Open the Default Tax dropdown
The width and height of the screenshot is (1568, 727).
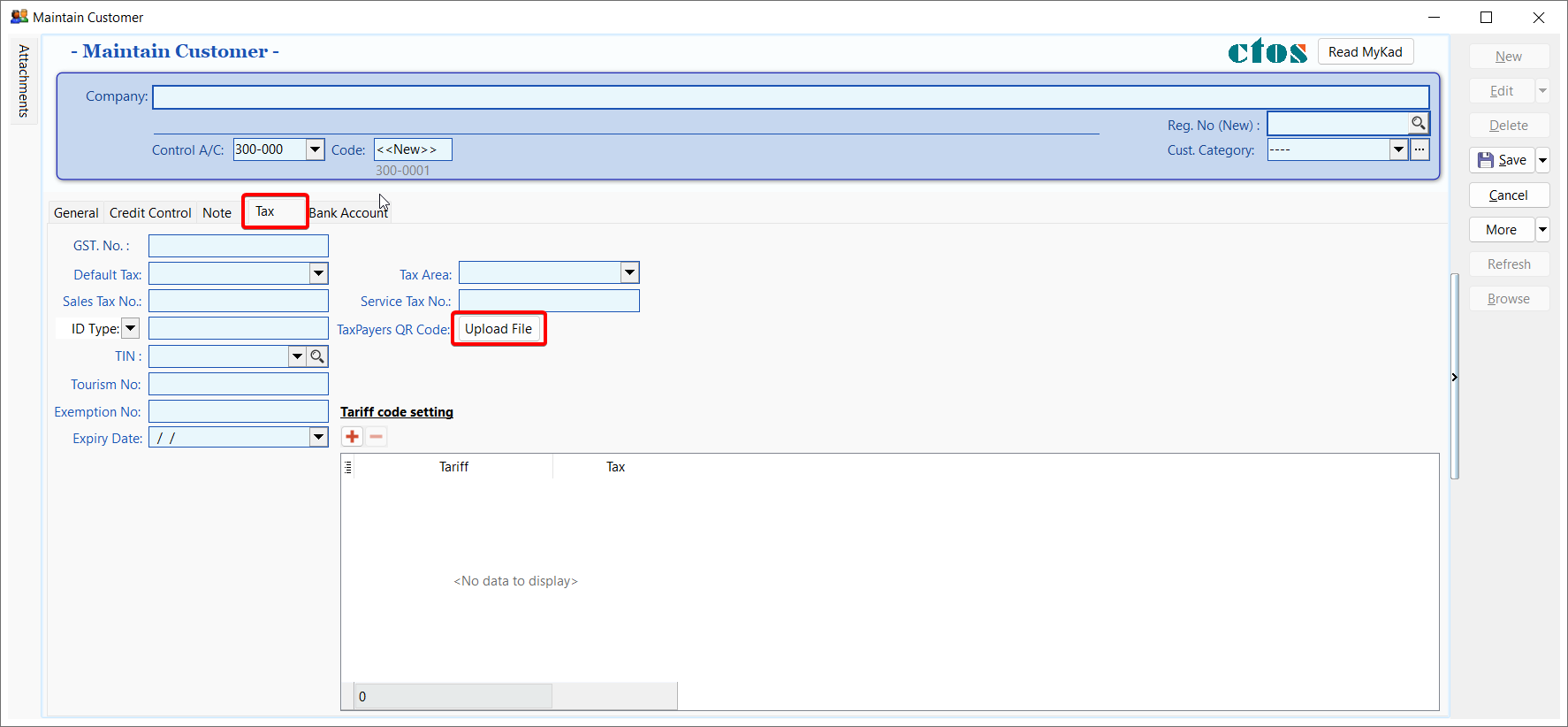[x=319, y=274]
